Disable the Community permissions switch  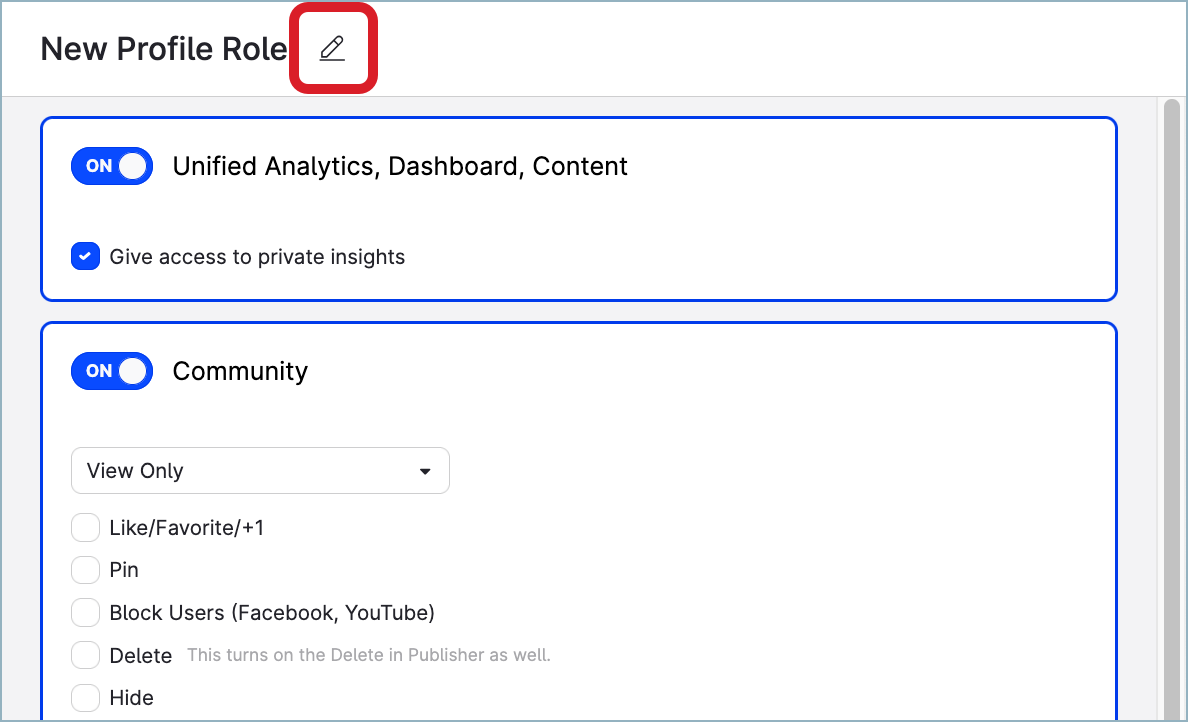click(111, 371)
